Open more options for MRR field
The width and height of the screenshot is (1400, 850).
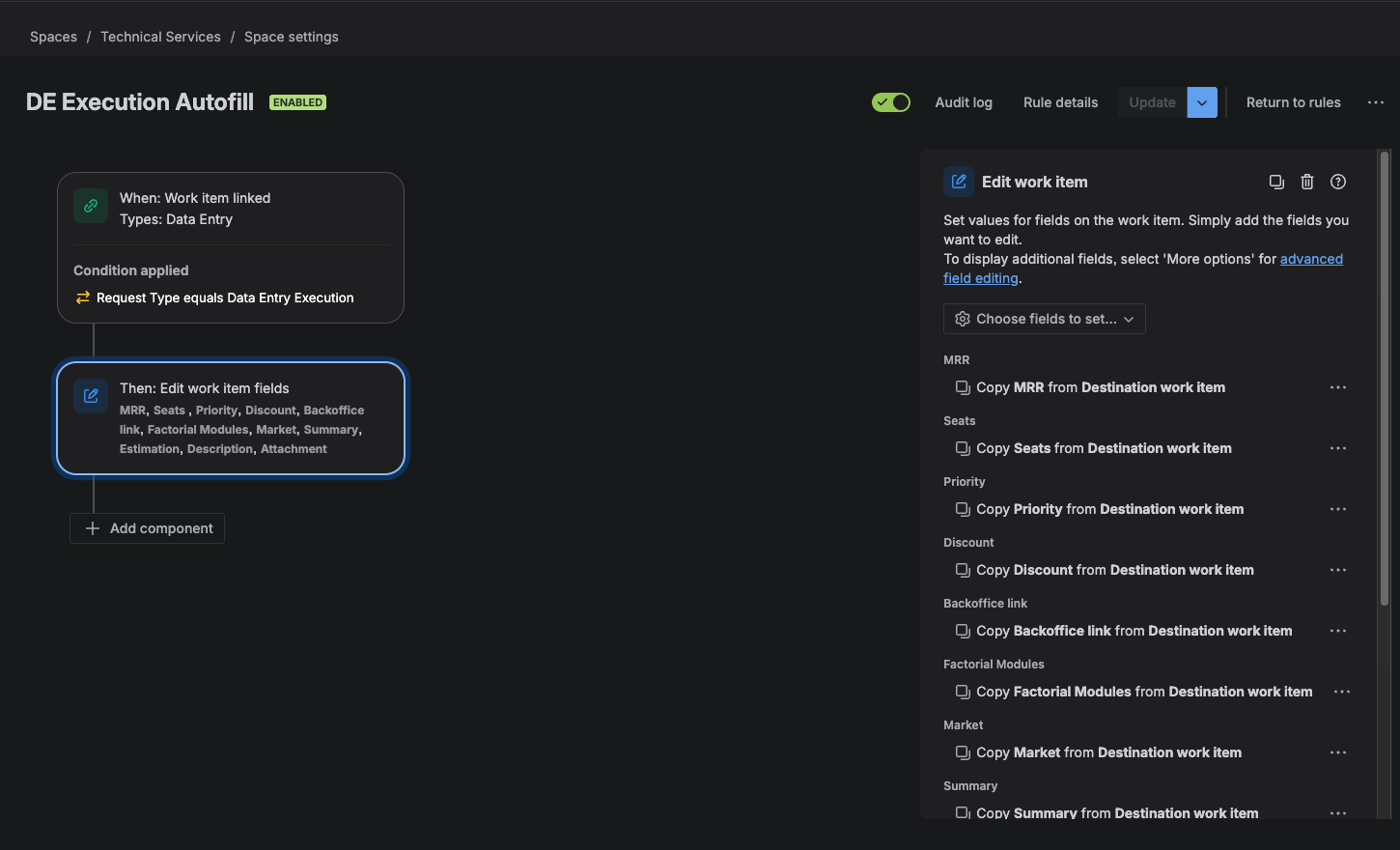pyautogui.click(x=1338, y=387)
